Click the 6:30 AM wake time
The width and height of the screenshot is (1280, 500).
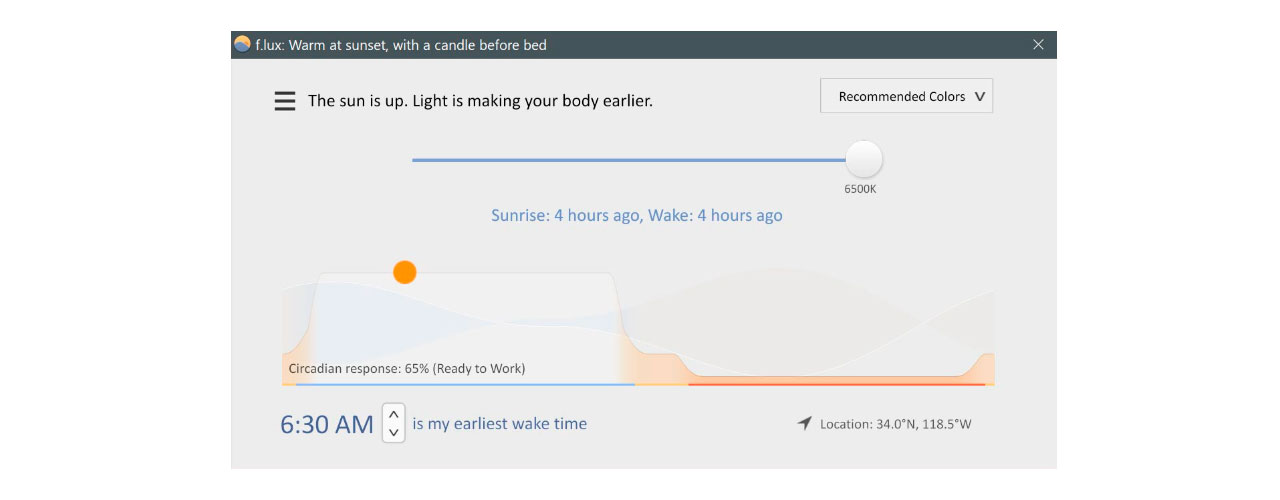pyautogui.click(x=326, y=424)
